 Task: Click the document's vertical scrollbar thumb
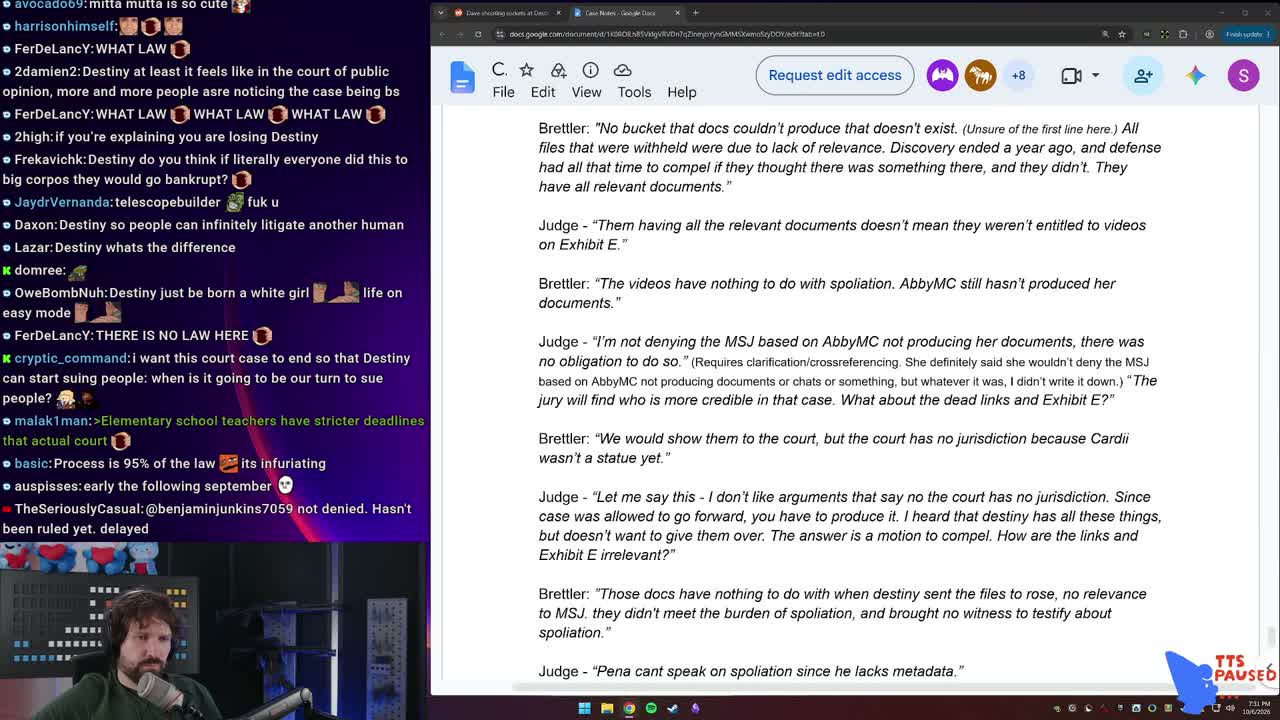[1271, 636]
